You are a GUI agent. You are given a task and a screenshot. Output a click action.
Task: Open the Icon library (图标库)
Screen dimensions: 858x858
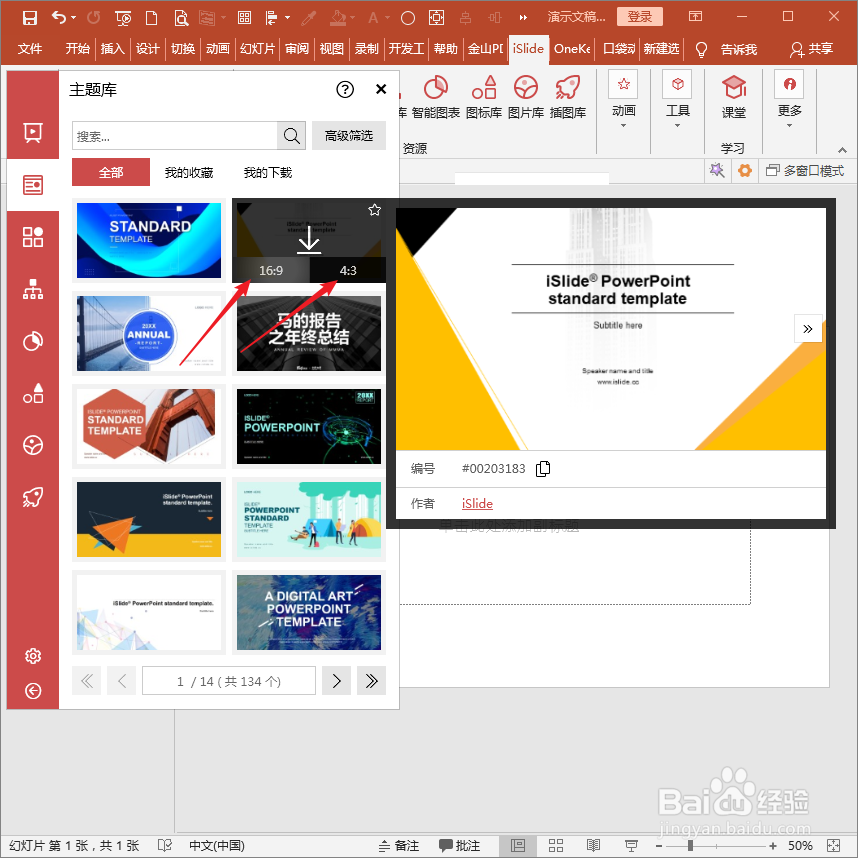484,97
